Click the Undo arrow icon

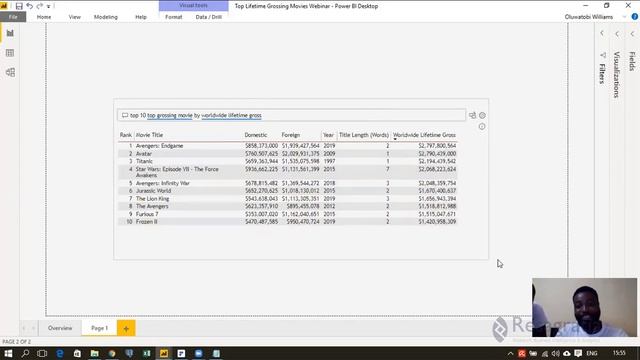29,6
